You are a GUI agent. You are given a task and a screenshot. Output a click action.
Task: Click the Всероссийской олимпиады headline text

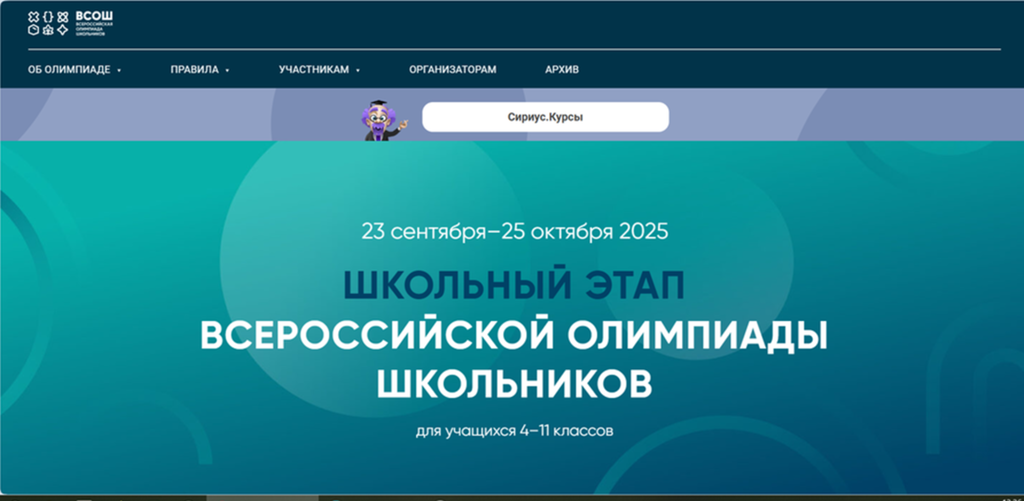513,335
